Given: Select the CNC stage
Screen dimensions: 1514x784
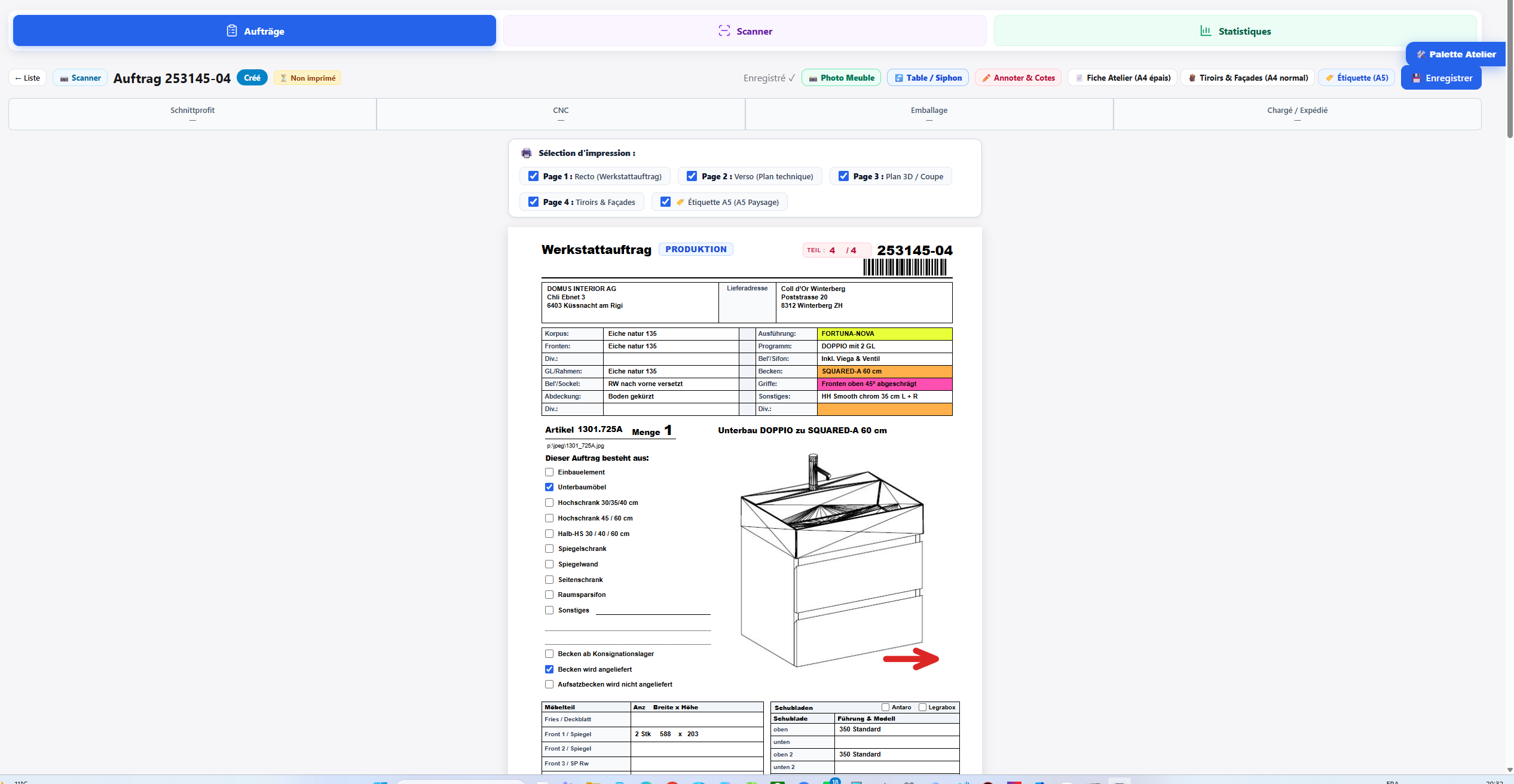Looking at the screenshot, I should click(x=561, y=114).
